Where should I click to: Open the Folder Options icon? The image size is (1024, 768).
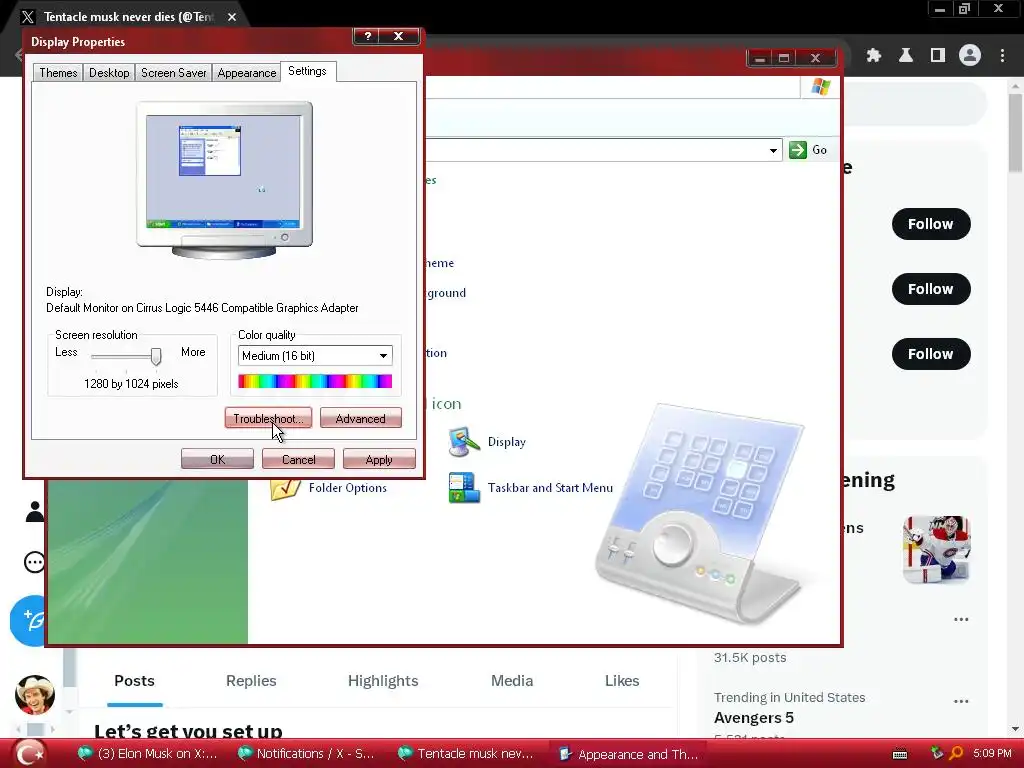coord(285,488)
